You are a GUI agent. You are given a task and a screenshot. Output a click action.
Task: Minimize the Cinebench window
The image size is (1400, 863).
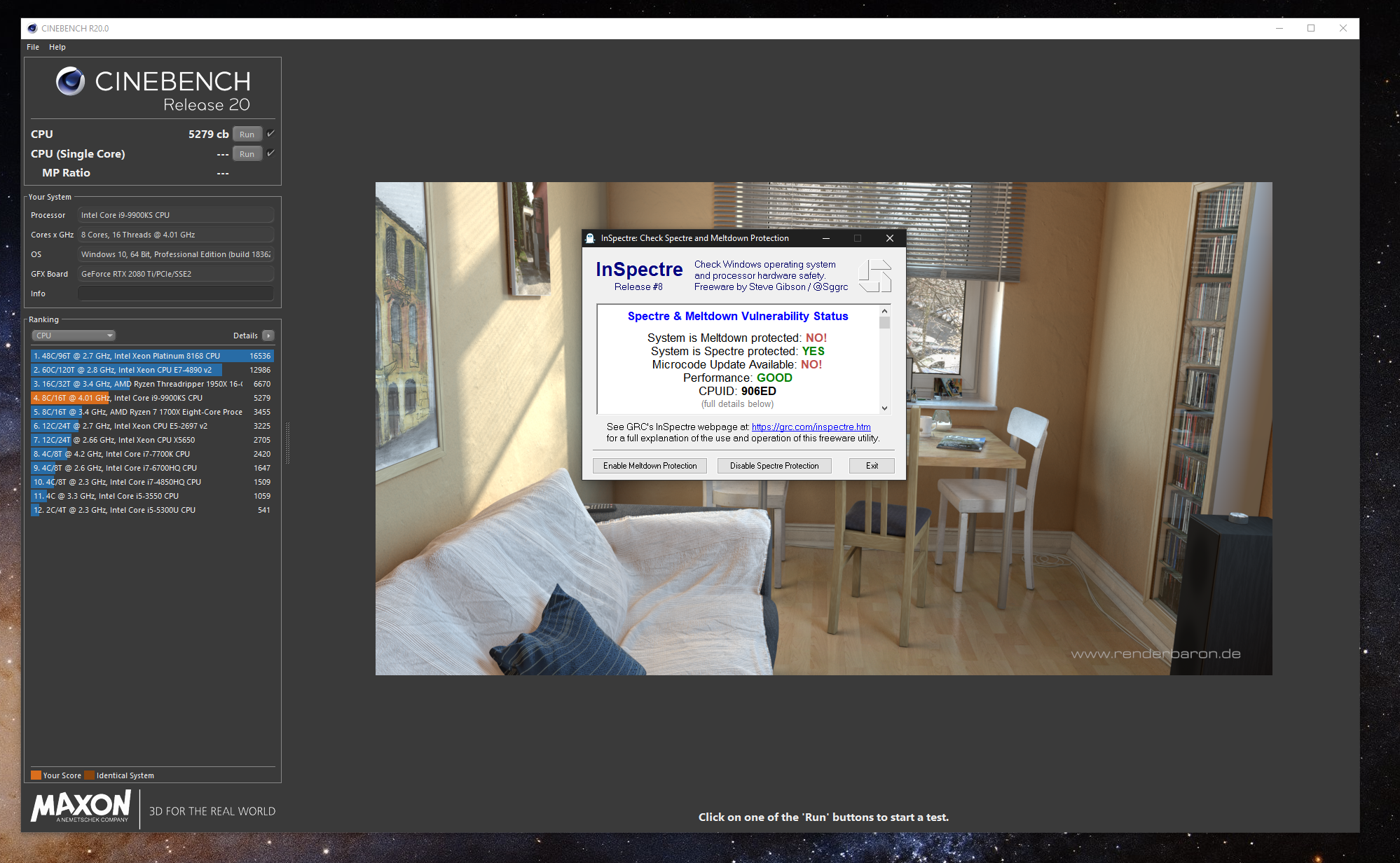click(x=1279, y=29)
